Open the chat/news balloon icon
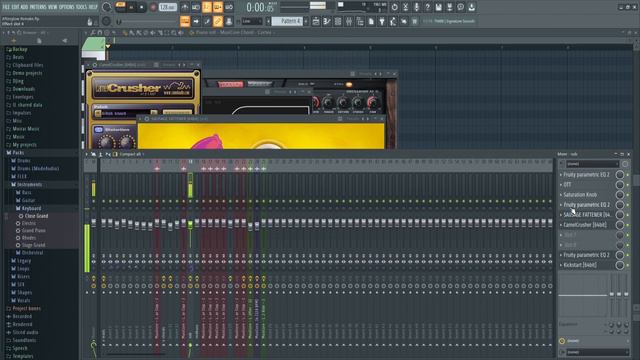The image size is (640, 360). coord(460,7)
